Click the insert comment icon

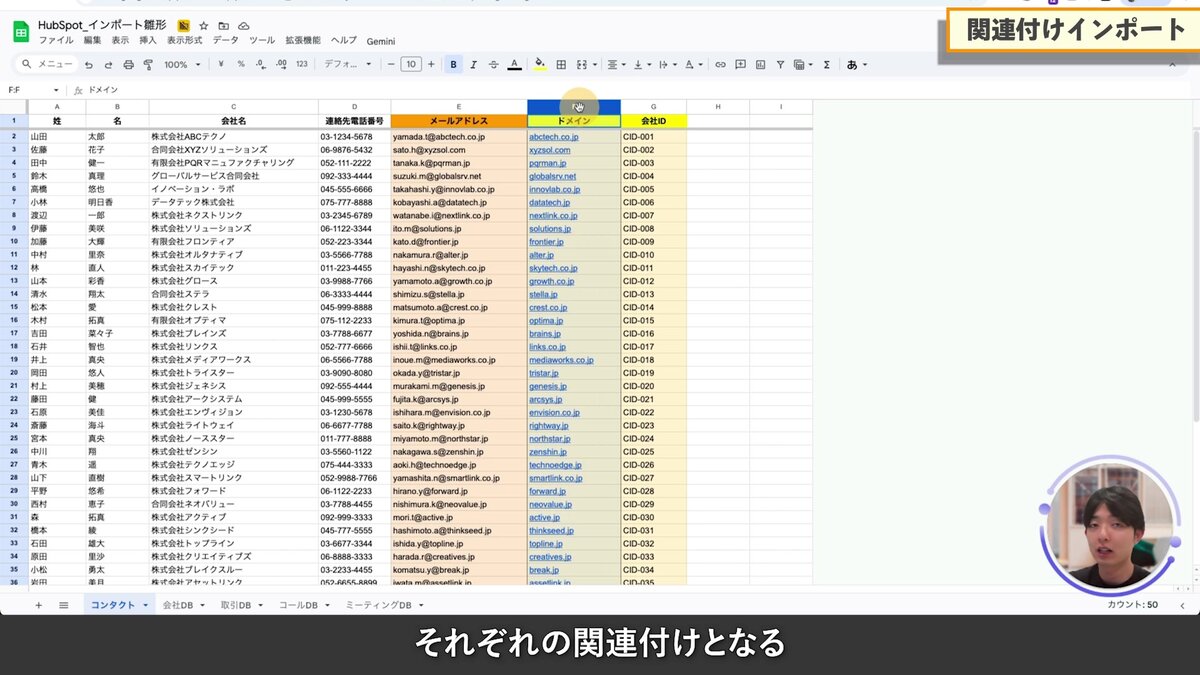coord(741,64)
